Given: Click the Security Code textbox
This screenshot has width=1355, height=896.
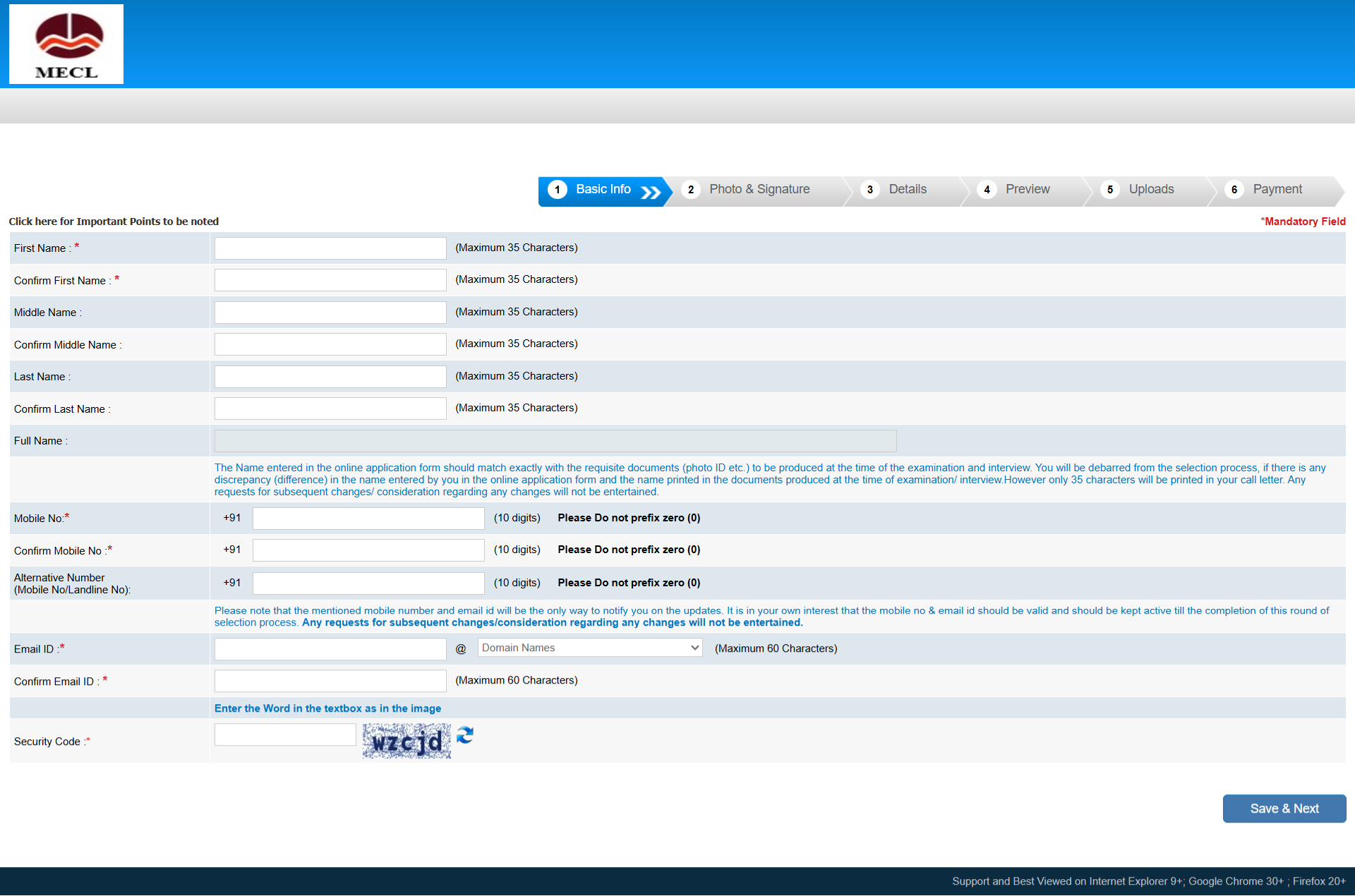Looking at the screenshot, I should pyautogui.click(x=285, y=735).
